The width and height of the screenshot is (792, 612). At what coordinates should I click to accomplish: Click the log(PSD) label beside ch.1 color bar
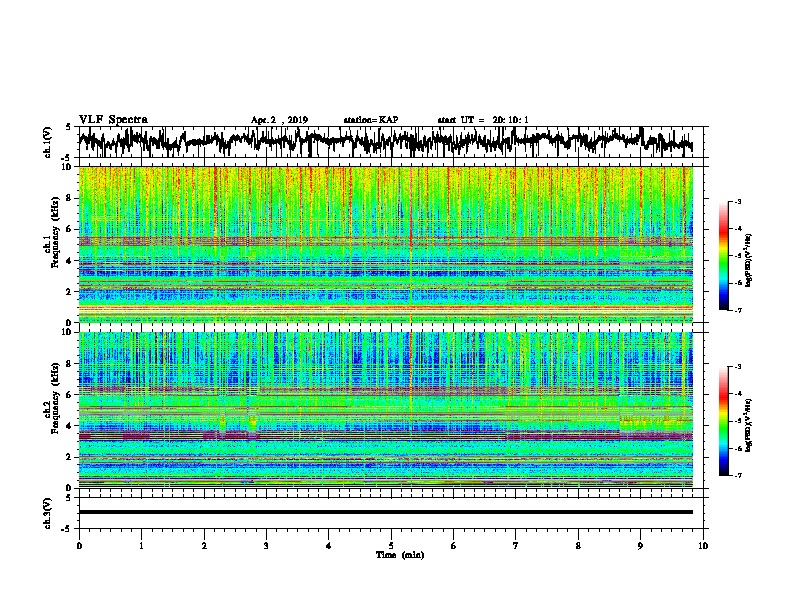(749, 260)
